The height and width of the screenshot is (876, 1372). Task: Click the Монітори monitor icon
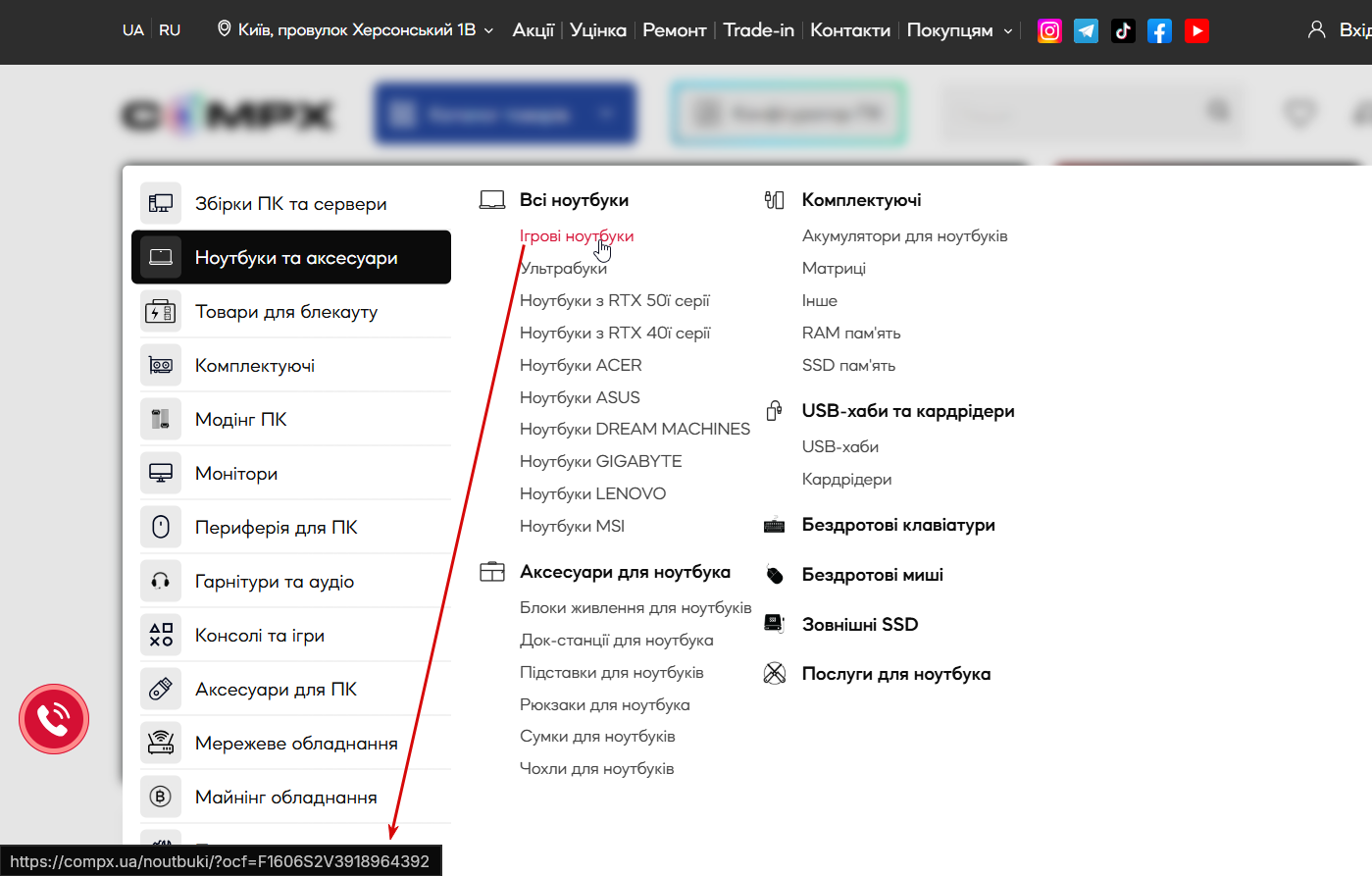click(x=161, y=474)
